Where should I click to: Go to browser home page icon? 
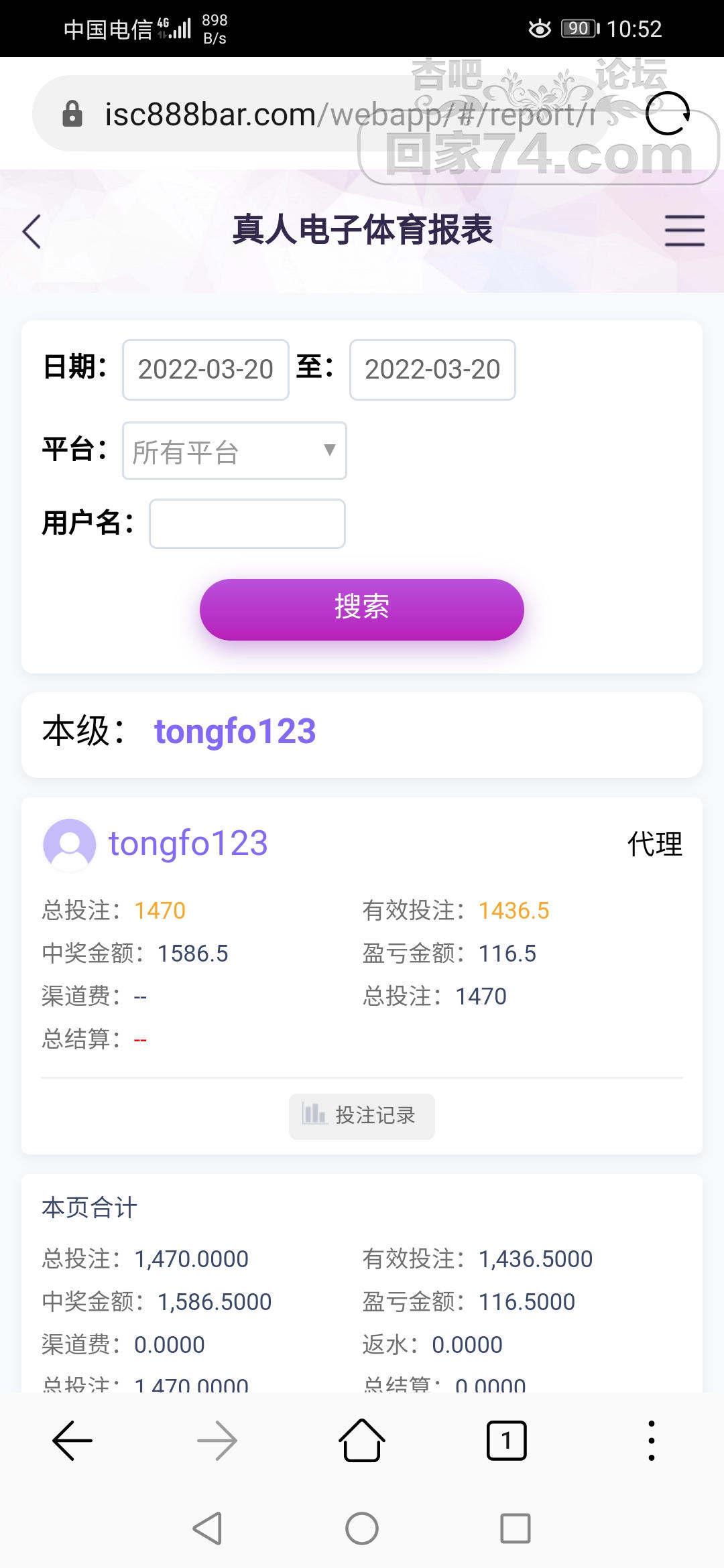(362, 1440)
